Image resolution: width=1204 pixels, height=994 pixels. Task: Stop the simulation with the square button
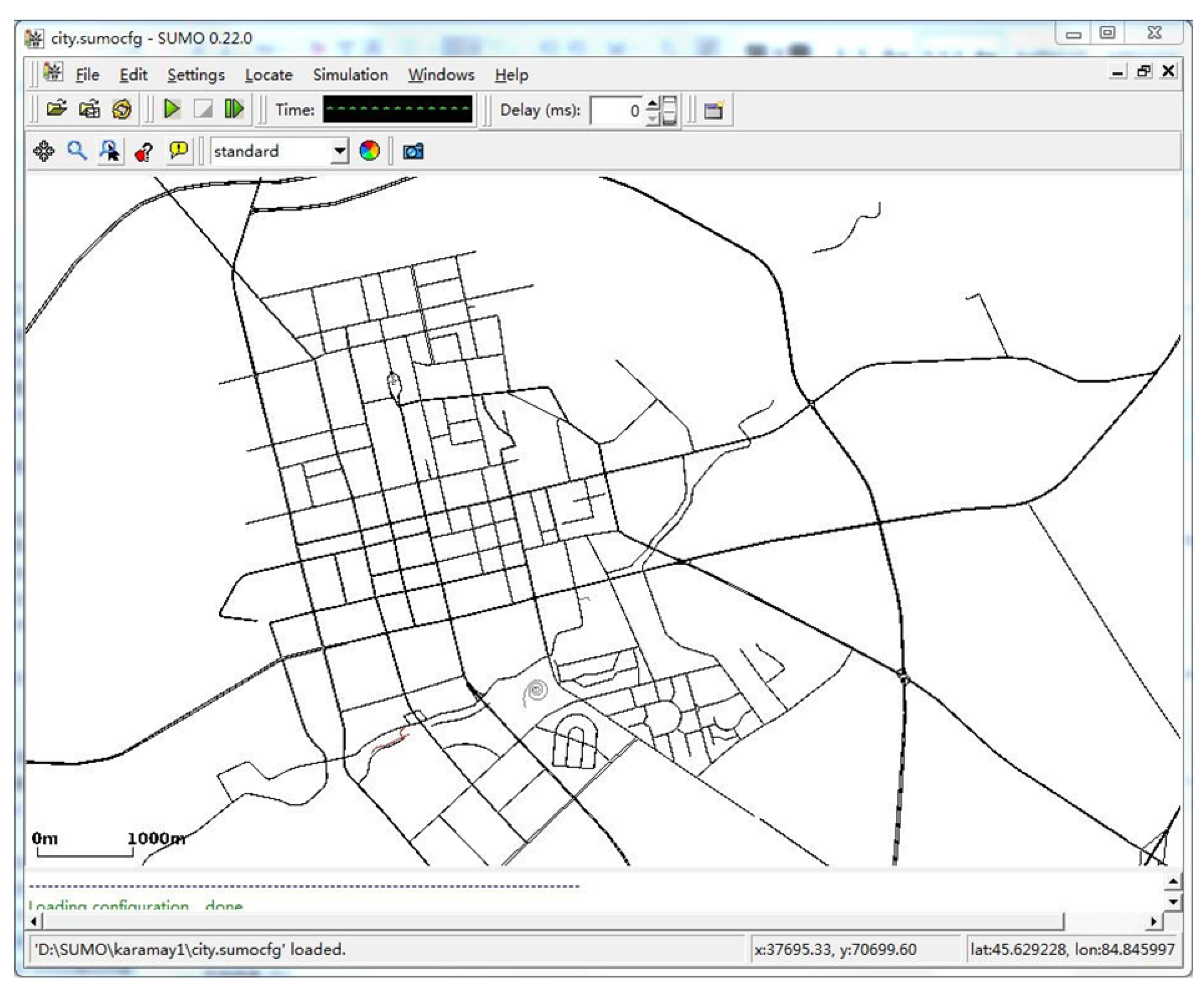click(203, 109)
